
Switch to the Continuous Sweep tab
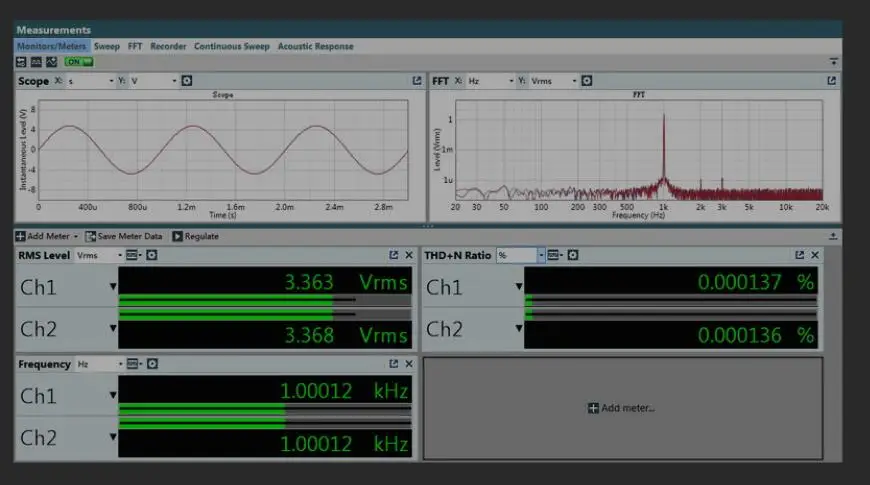click(231, 46)
